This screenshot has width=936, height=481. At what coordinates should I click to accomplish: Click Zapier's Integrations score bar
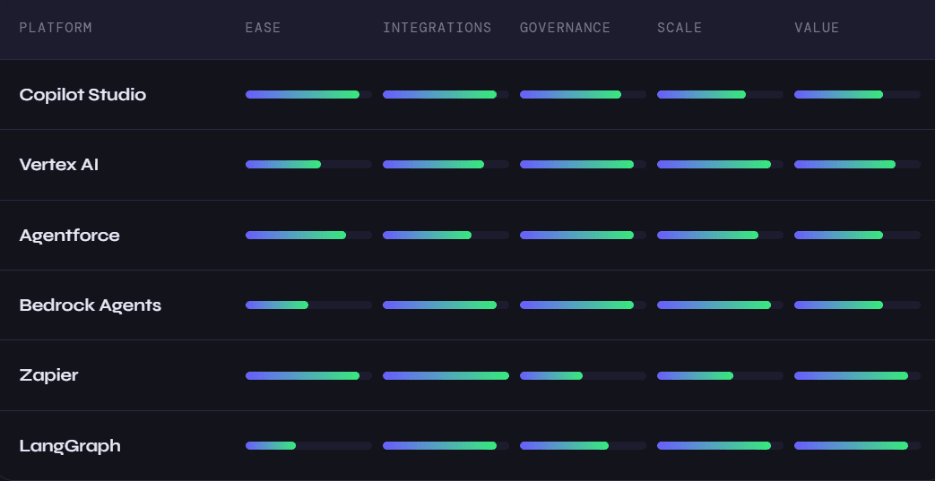pyautogui.click(x=446, y=376)
